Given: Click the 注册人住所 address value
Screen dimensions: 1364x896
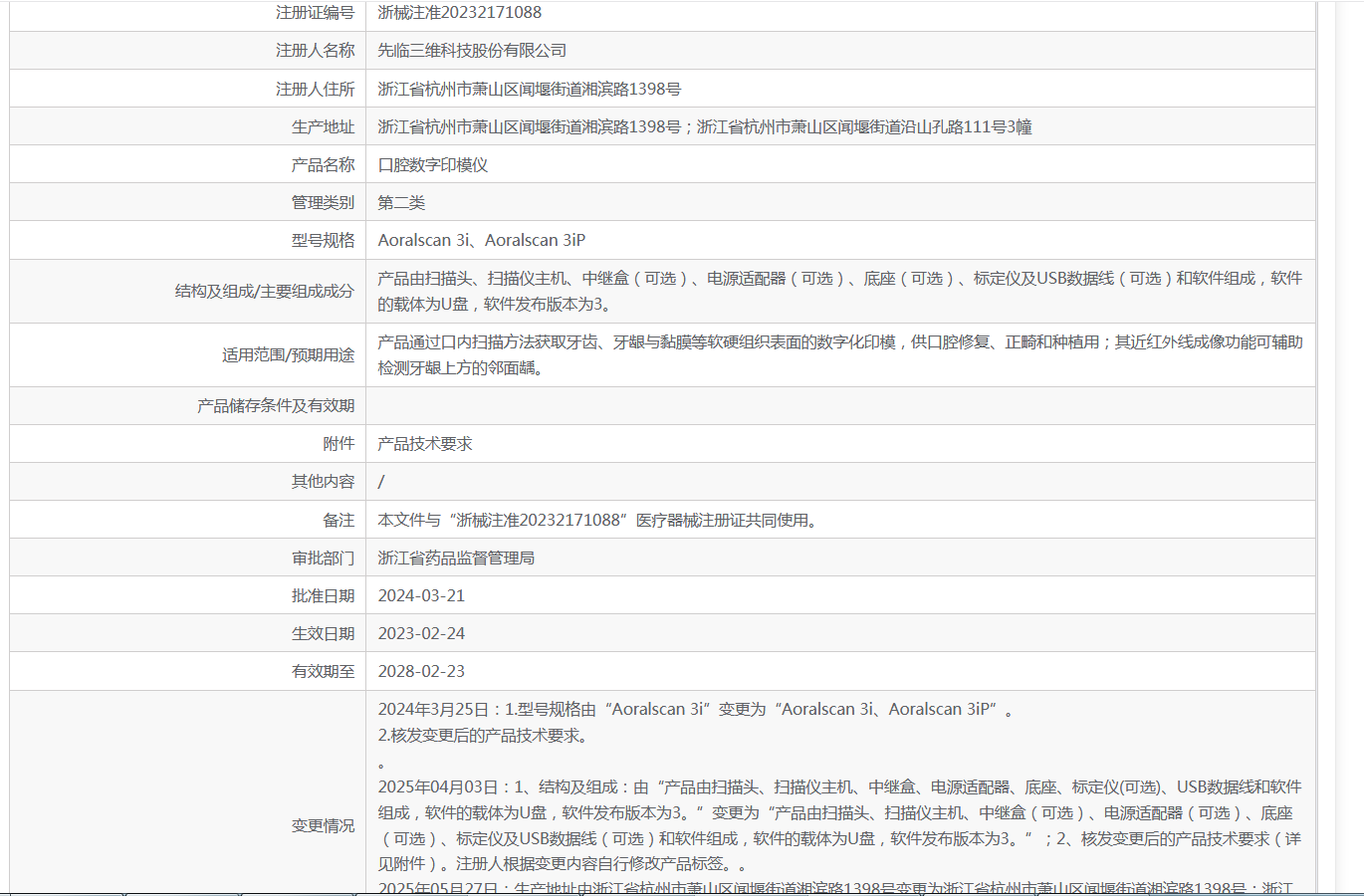Looking at the screenshot, I should point(529,89).
